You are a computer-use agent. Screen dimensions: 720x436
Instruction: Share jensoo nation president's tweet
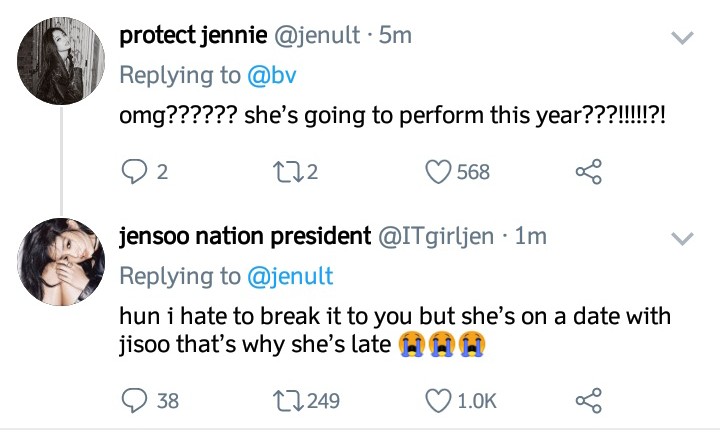click(586, 401)
